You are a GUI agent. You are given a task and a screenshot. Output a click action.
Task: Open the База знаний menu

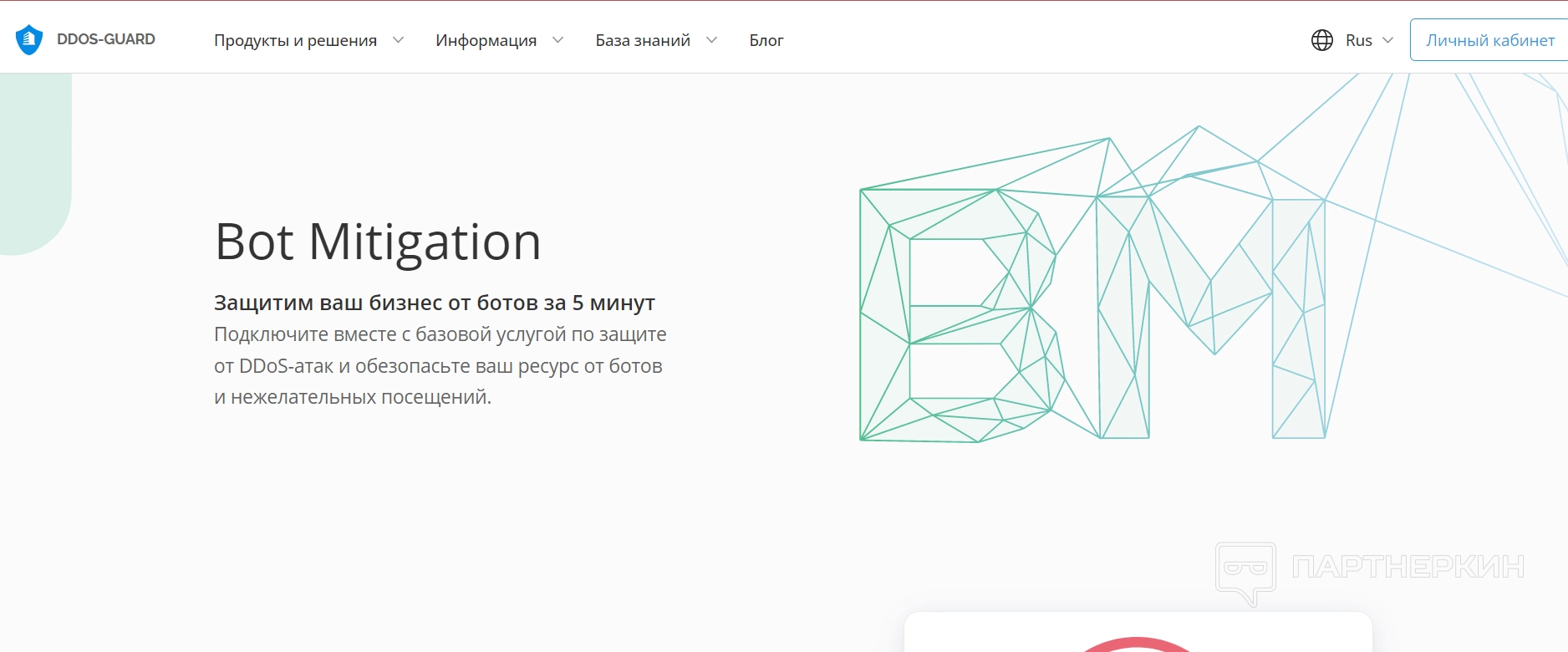[x=643, y=40]
